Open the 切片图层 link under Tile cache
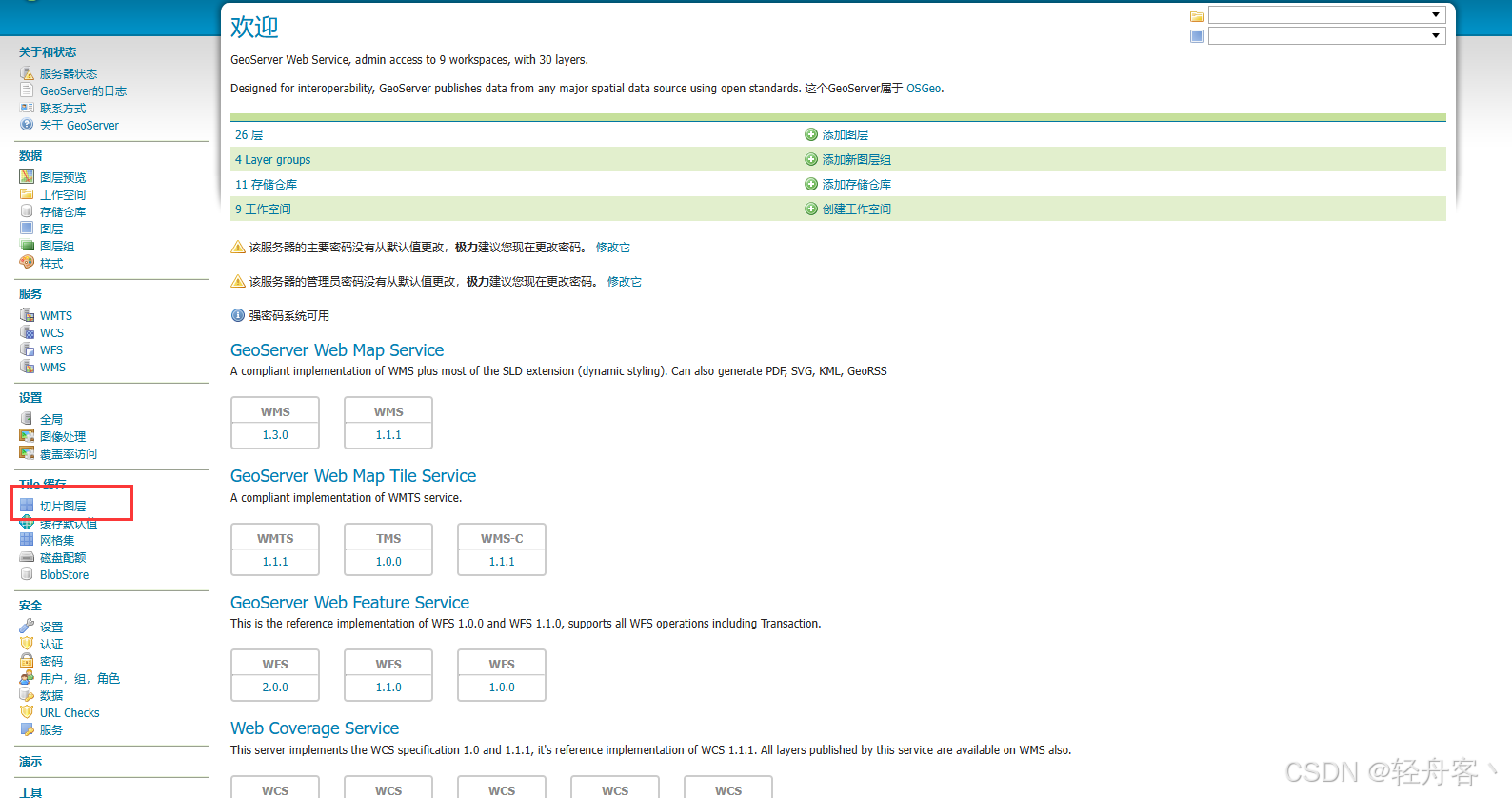The image size is (1512, 798). click(x=63, y=507)
